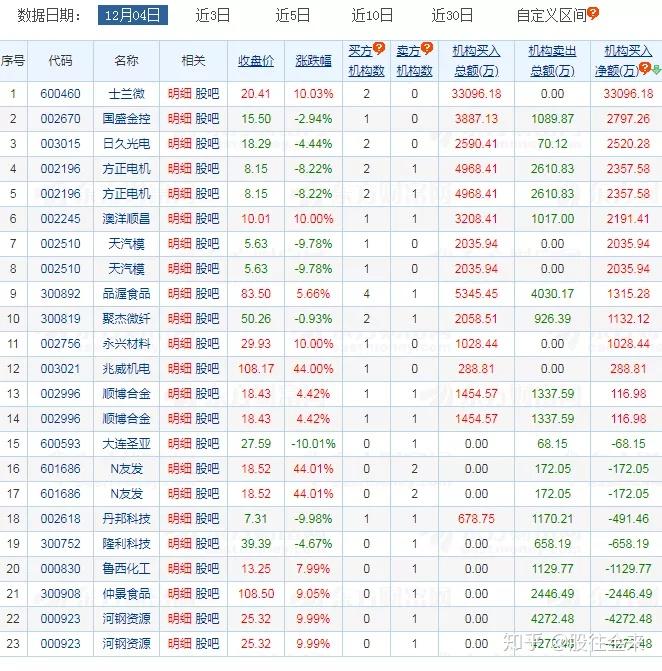
Task: Click stock name 鲁西化工
Action: [126, 569]
